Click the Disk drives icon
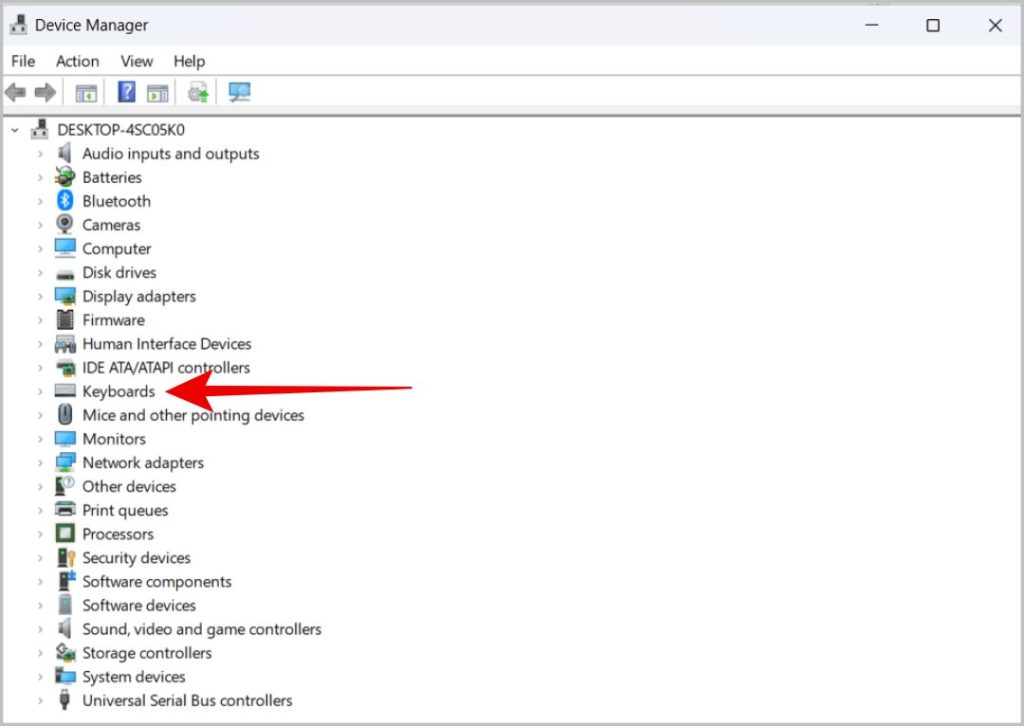1024x726 pixels. [x=65, y=274]
